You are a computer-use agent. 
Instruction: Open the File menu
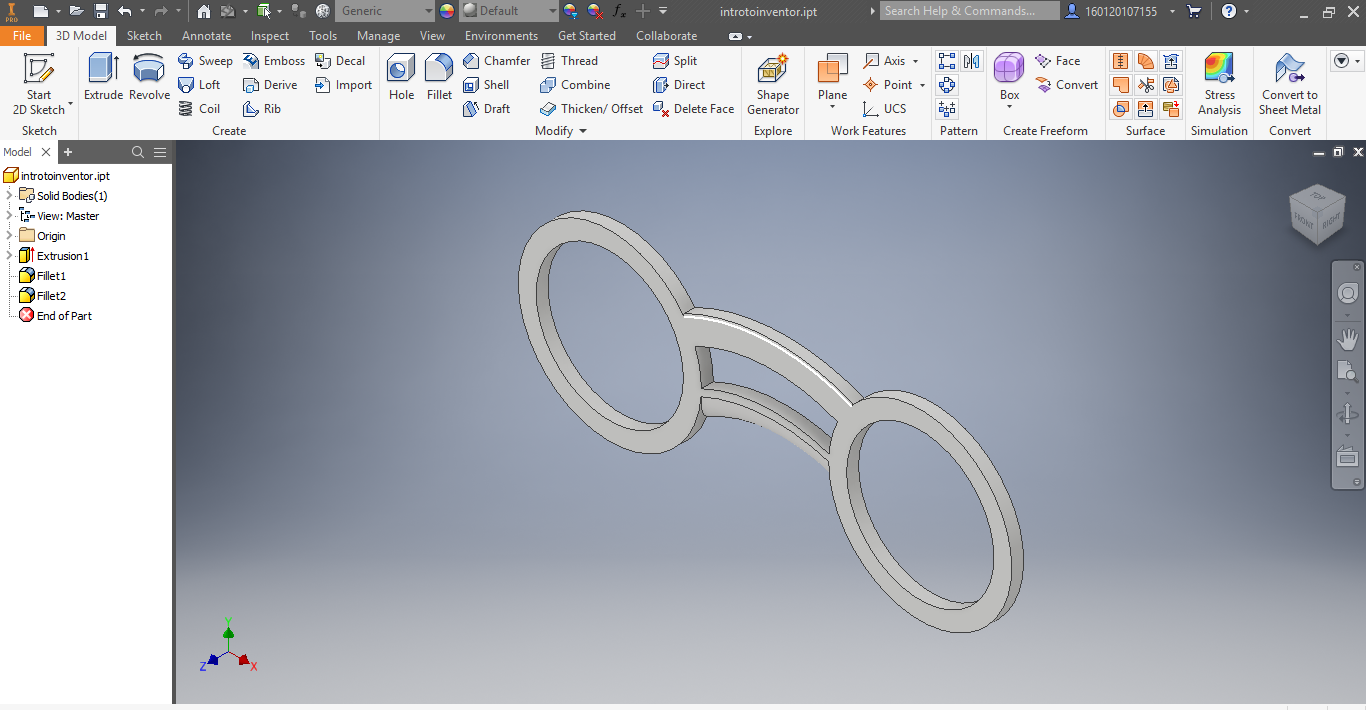(22, 35)
